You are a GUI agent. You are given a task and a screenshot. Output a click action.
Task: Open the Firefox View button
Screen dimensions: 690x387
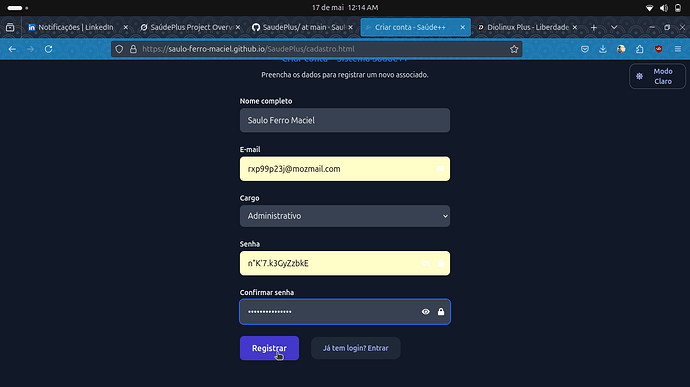[x=10, y=27]
